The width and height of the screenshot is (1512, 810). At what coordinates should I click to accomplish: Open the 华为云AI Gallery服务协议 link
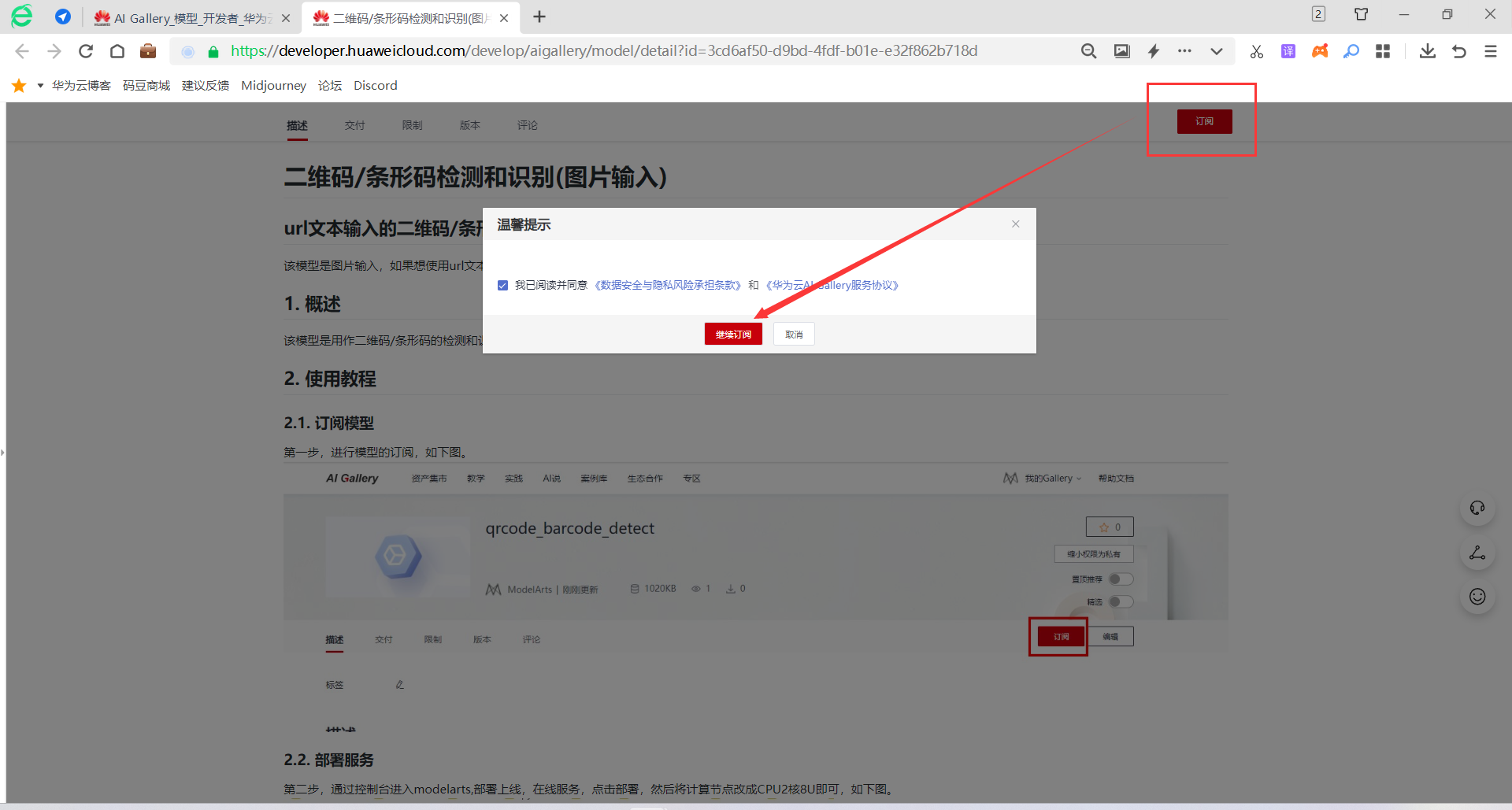click(x=833, y=285)
